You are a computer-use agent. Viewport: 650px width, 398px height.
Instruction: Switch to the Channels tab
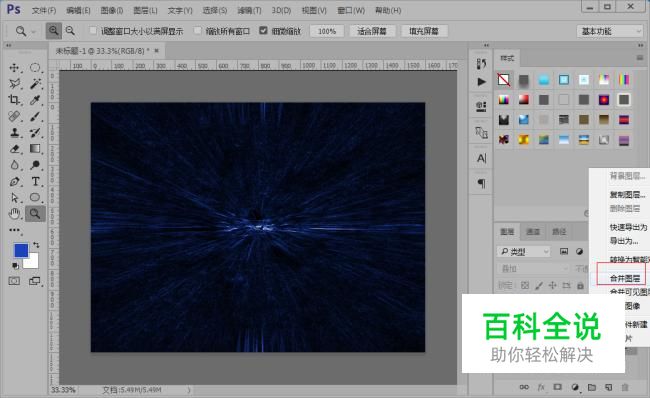[x=533, y=231]
